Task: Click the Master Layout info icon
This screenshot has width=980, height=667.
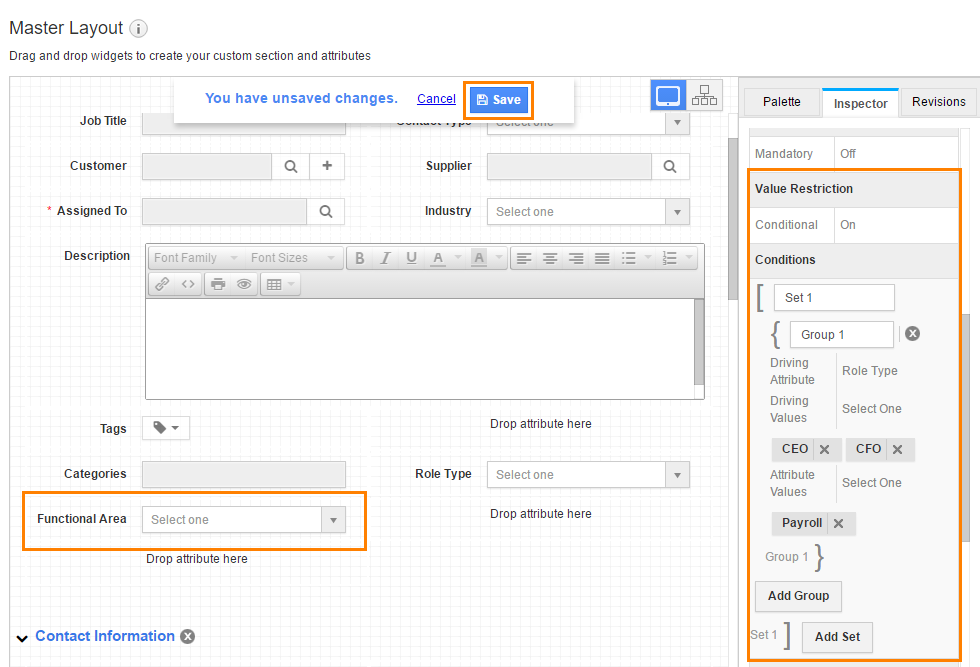Action: click(x=139, y=29)
